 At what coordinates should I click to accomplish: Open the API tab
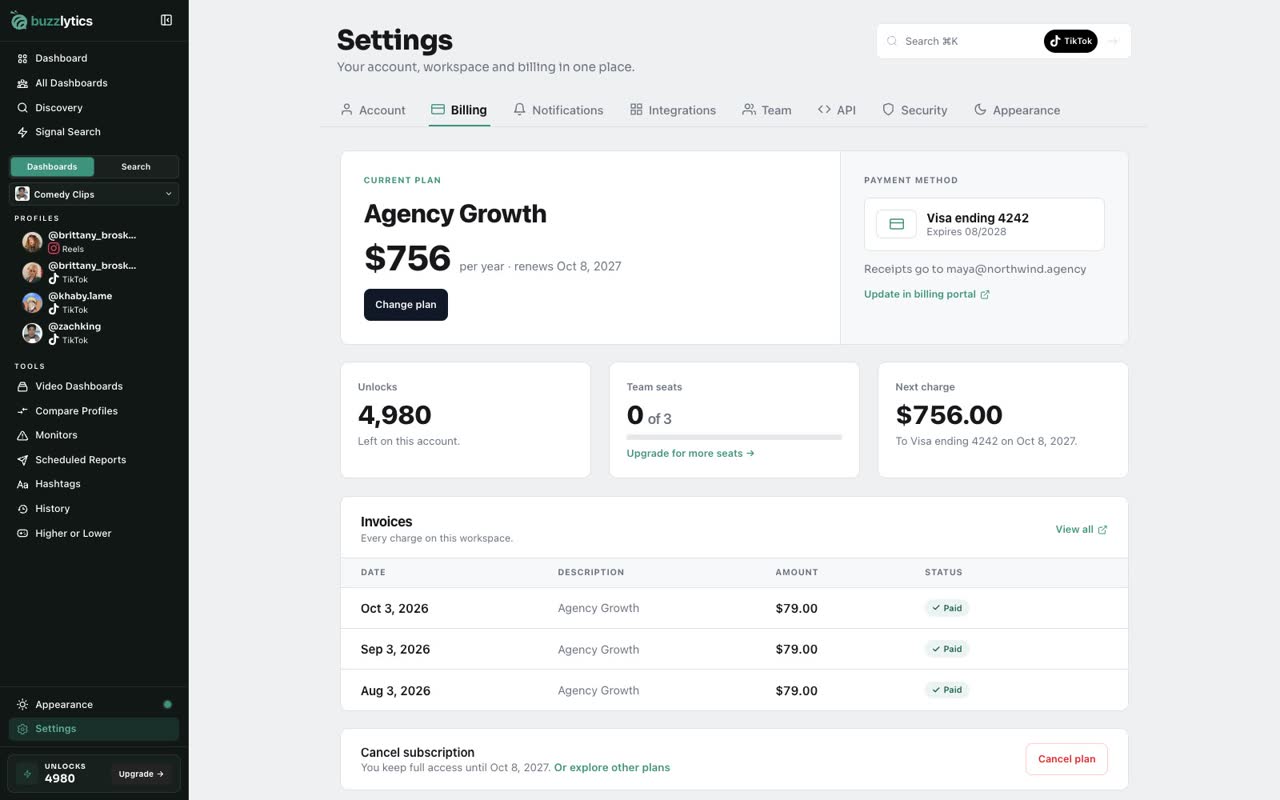(x=837, y=110)
